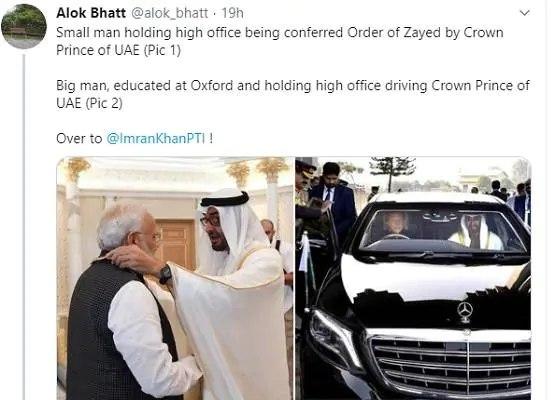Image resolution: width=555 pixels, height=400 pixels.
Task: Click the '(Pic 2)' text in tweet
Action: point(104,103)
